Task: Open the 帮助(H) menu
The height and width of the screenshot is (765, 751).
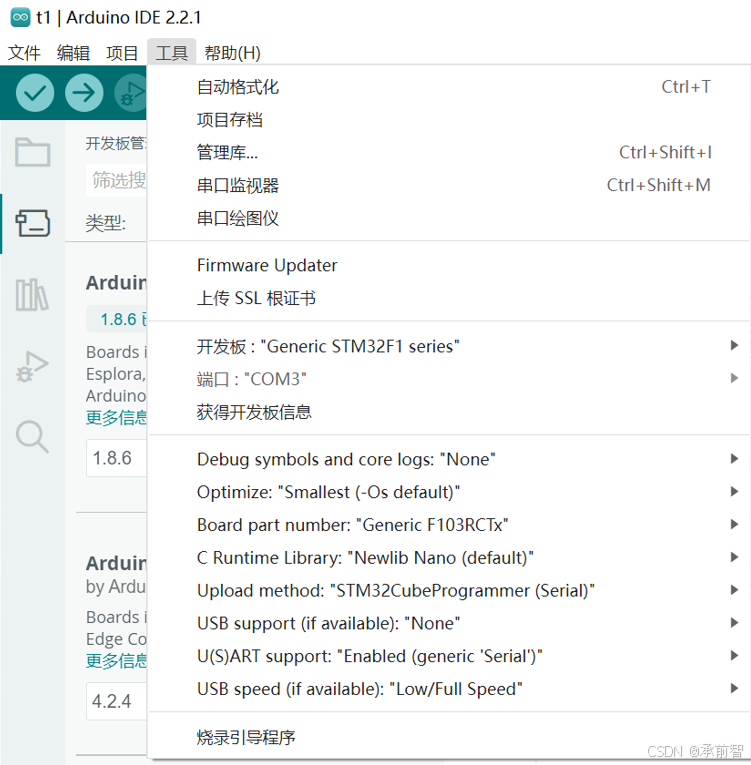Action: 232,53
